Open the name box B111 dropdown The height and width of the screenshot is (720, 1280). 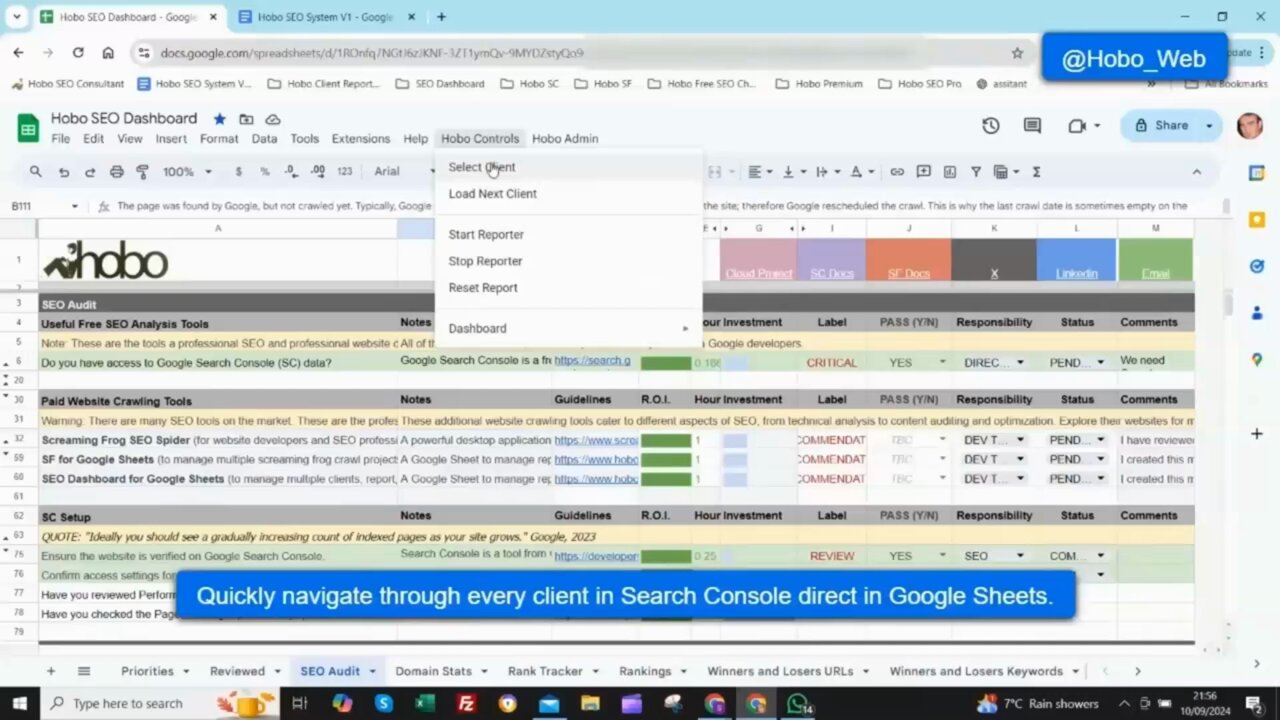click(x=74, y=206)
